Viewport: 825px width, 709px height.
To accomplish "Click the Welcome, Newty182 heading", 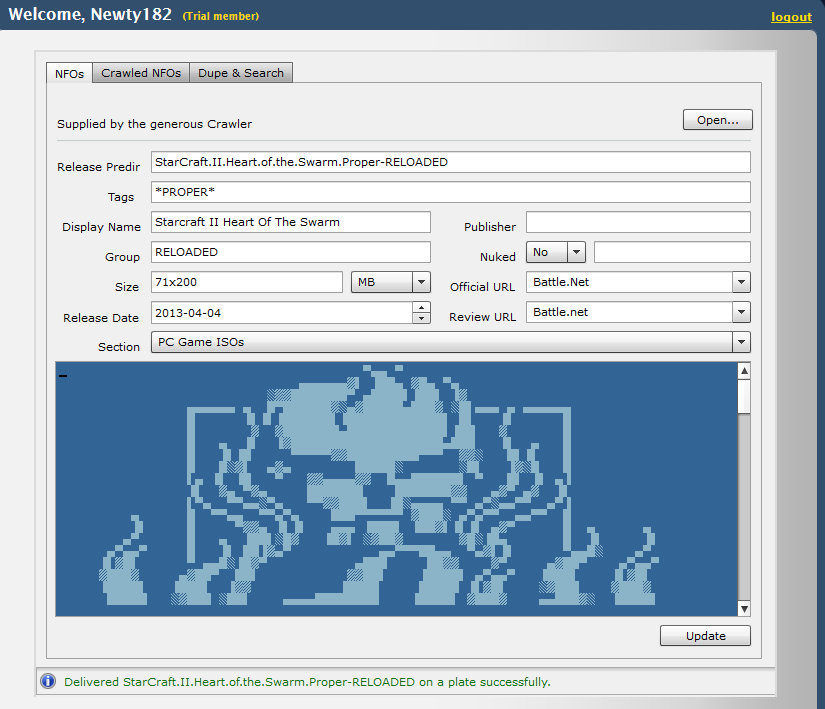I will [x=90, y=14].
